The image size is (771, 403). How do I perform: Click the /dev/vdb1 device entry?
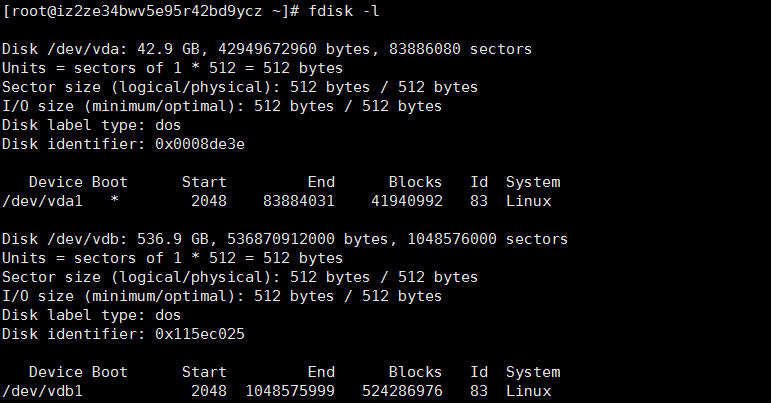pos(42,391)
